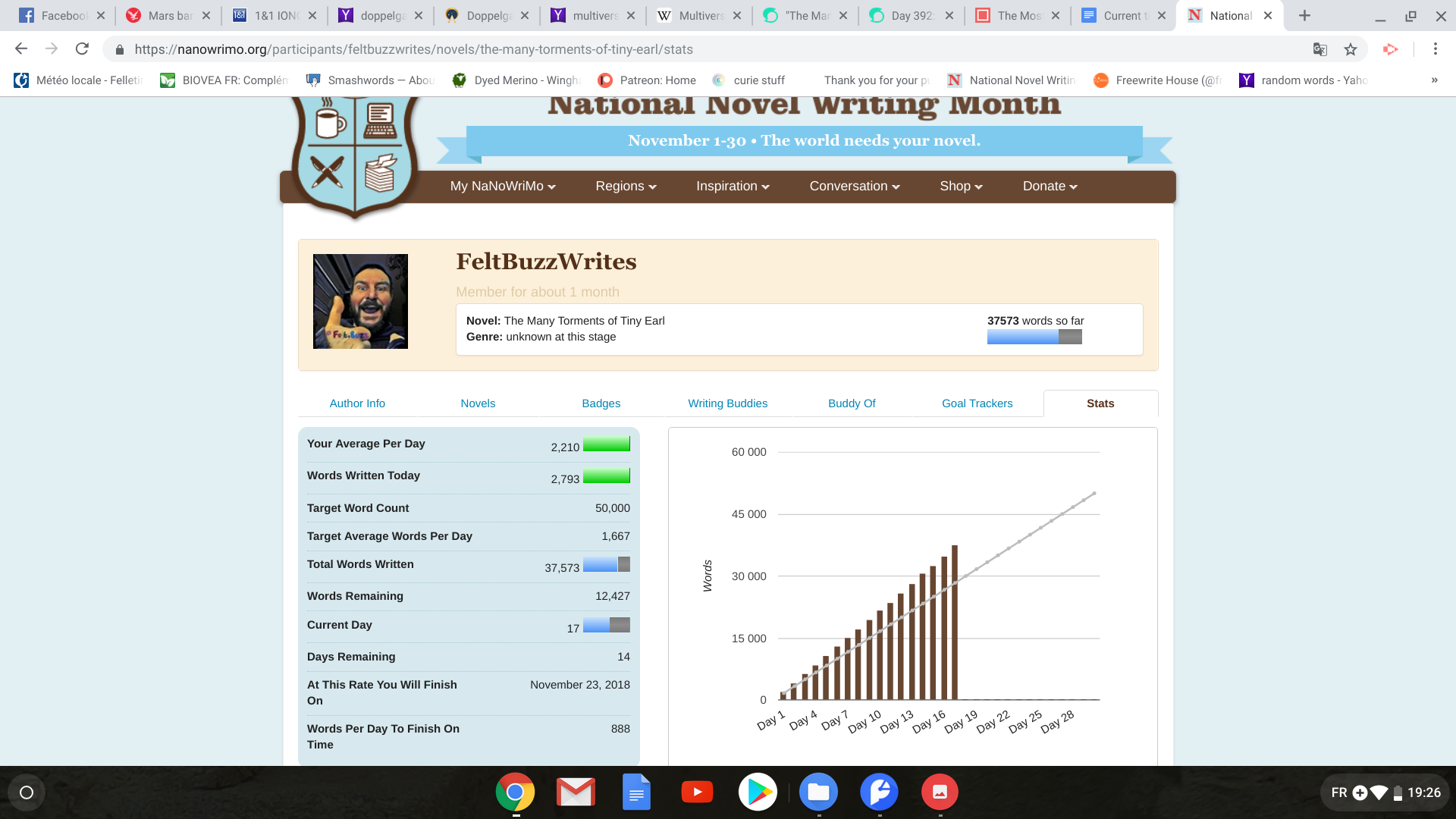Click the words-so-far progress bar
This screenshot has height=819, width=1456.
pos(1034,337)
